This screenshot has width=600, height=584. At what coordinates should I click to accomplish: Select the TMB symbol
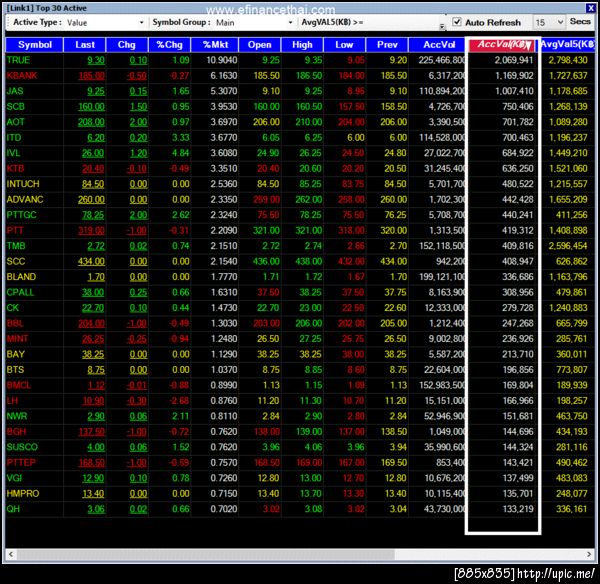pyautogui.click(x=16, y=246)
